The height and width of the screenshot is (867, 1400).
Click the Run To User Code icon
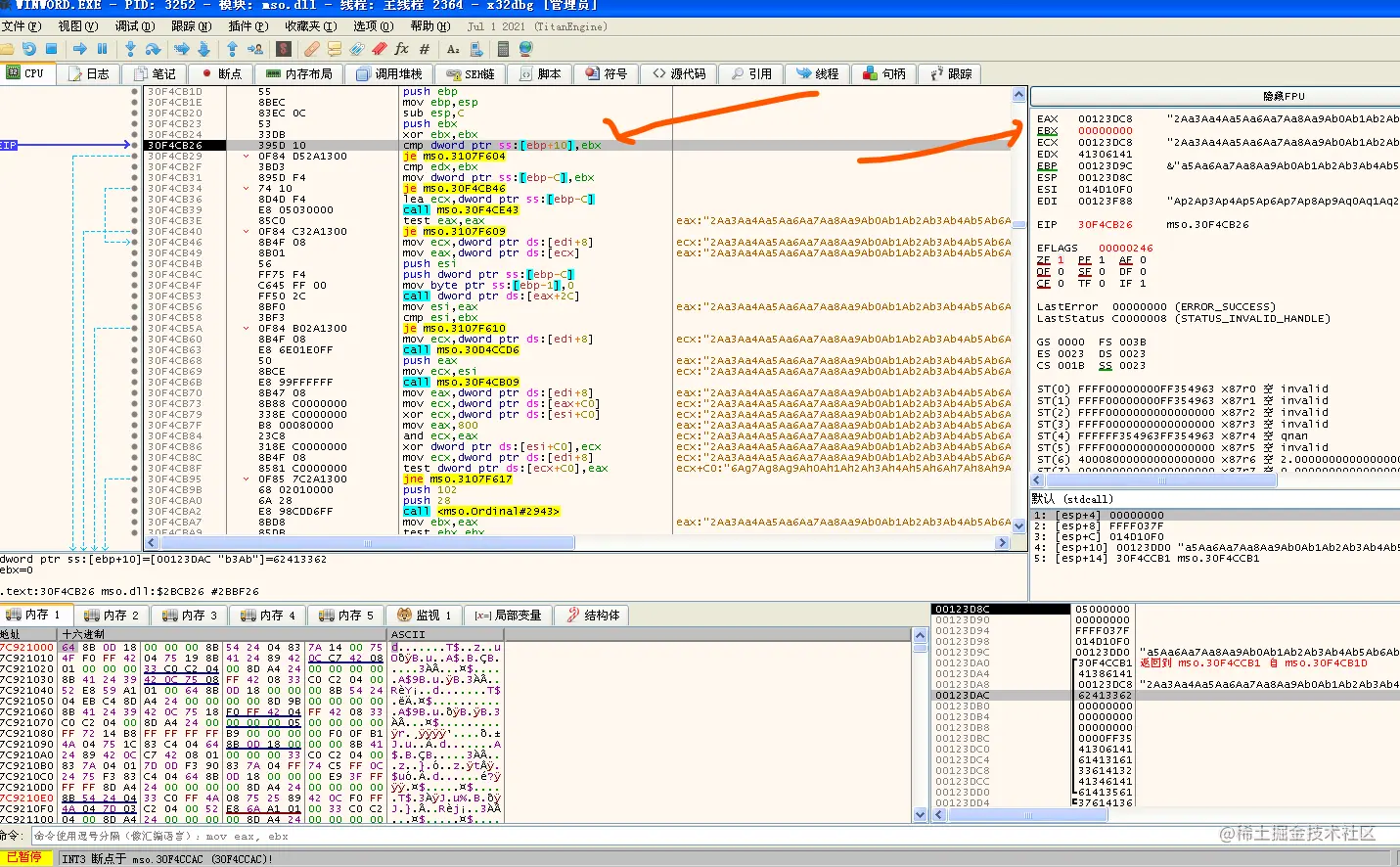pos(255,49)
